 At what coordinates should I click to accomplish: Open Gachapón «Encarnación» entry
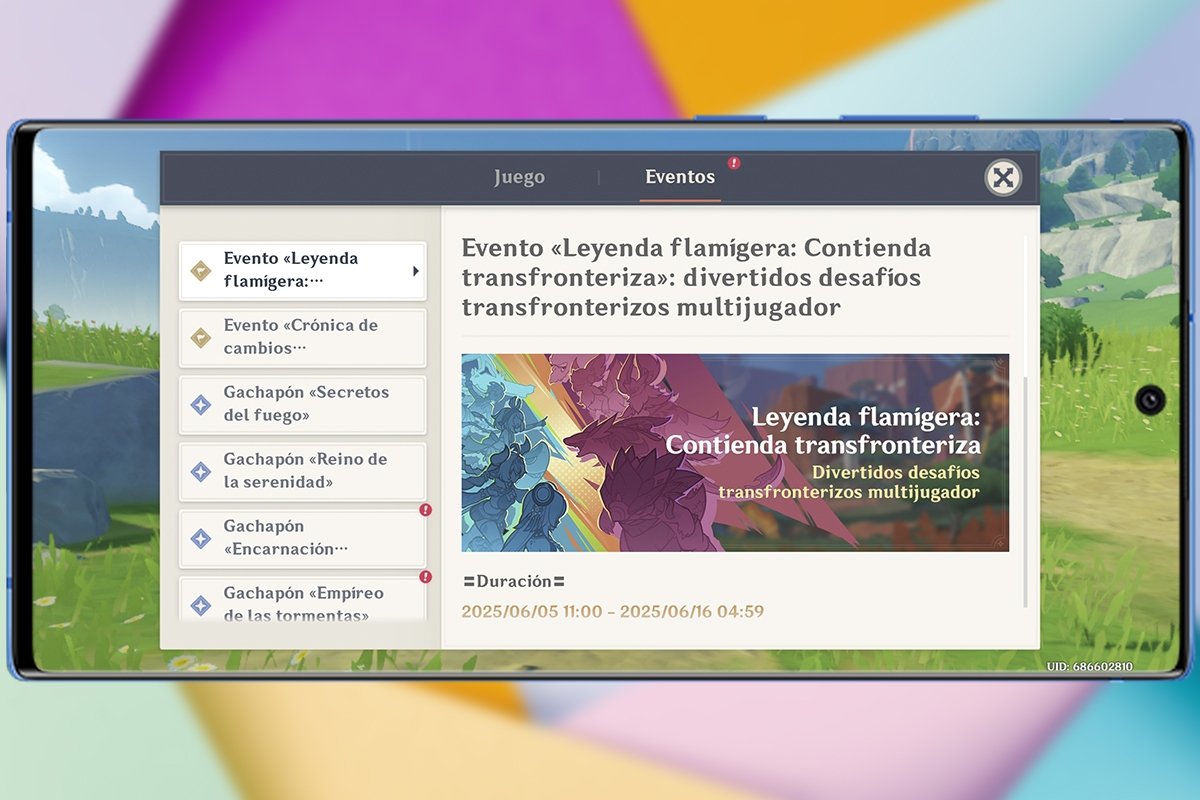pos(303,538)
